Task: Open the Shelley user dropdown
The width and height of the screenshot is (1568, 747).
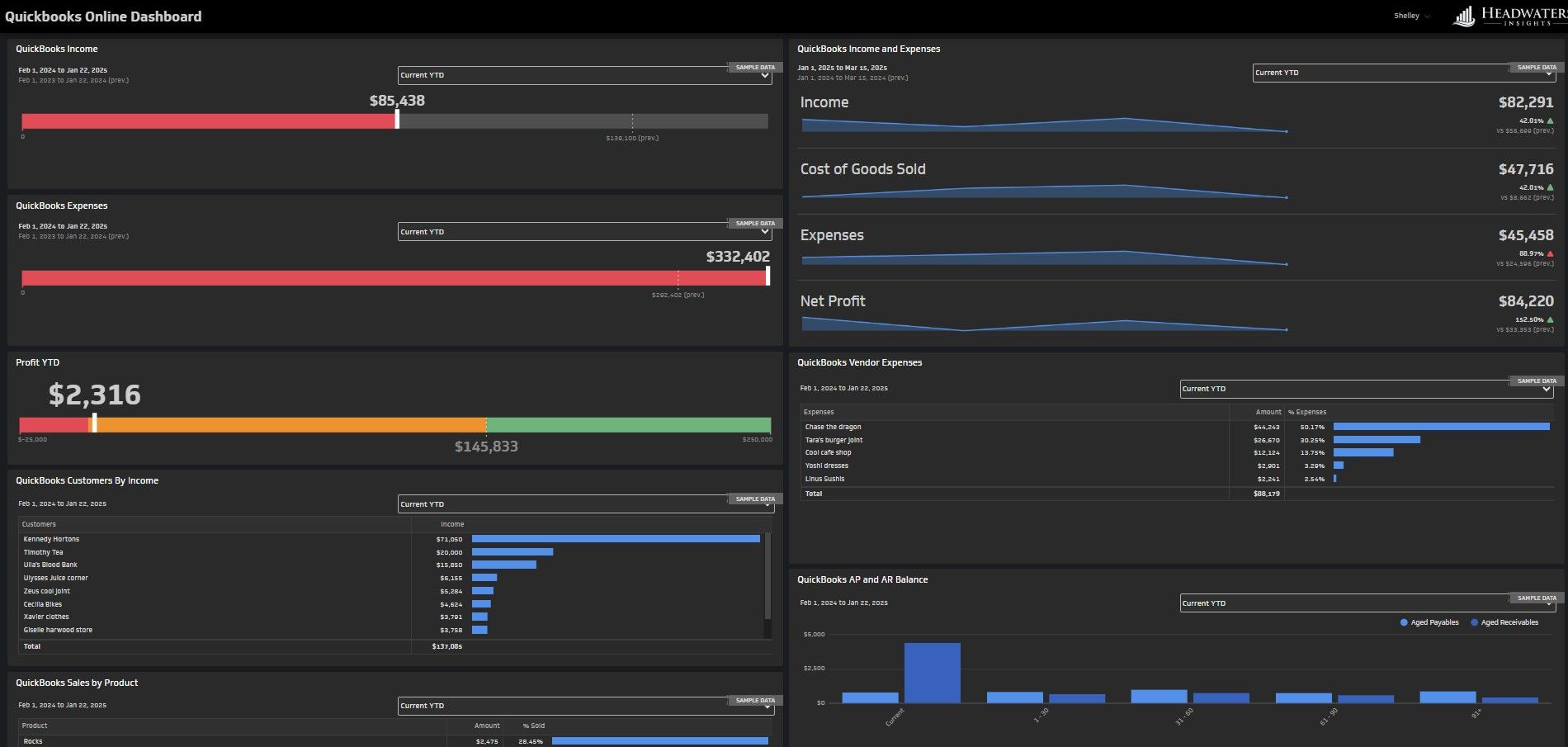Action: tap(1412, 16)
